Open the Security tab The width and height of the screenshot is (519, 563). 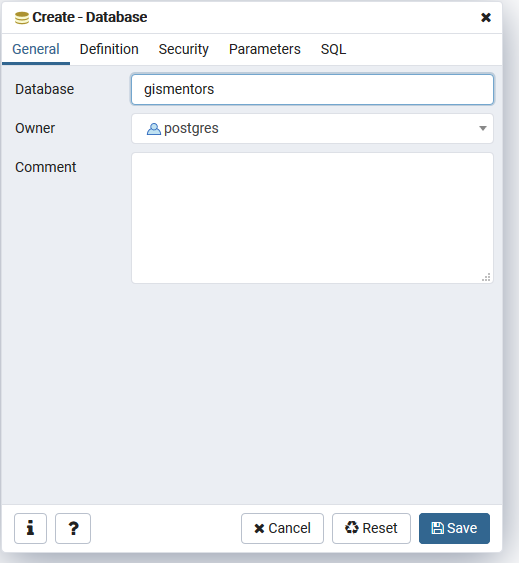tap(184, 49)
